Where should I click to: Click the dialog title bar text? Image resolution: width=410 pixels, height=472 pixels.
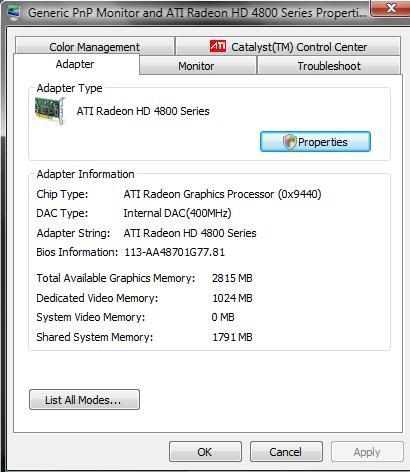click(197, 13)
